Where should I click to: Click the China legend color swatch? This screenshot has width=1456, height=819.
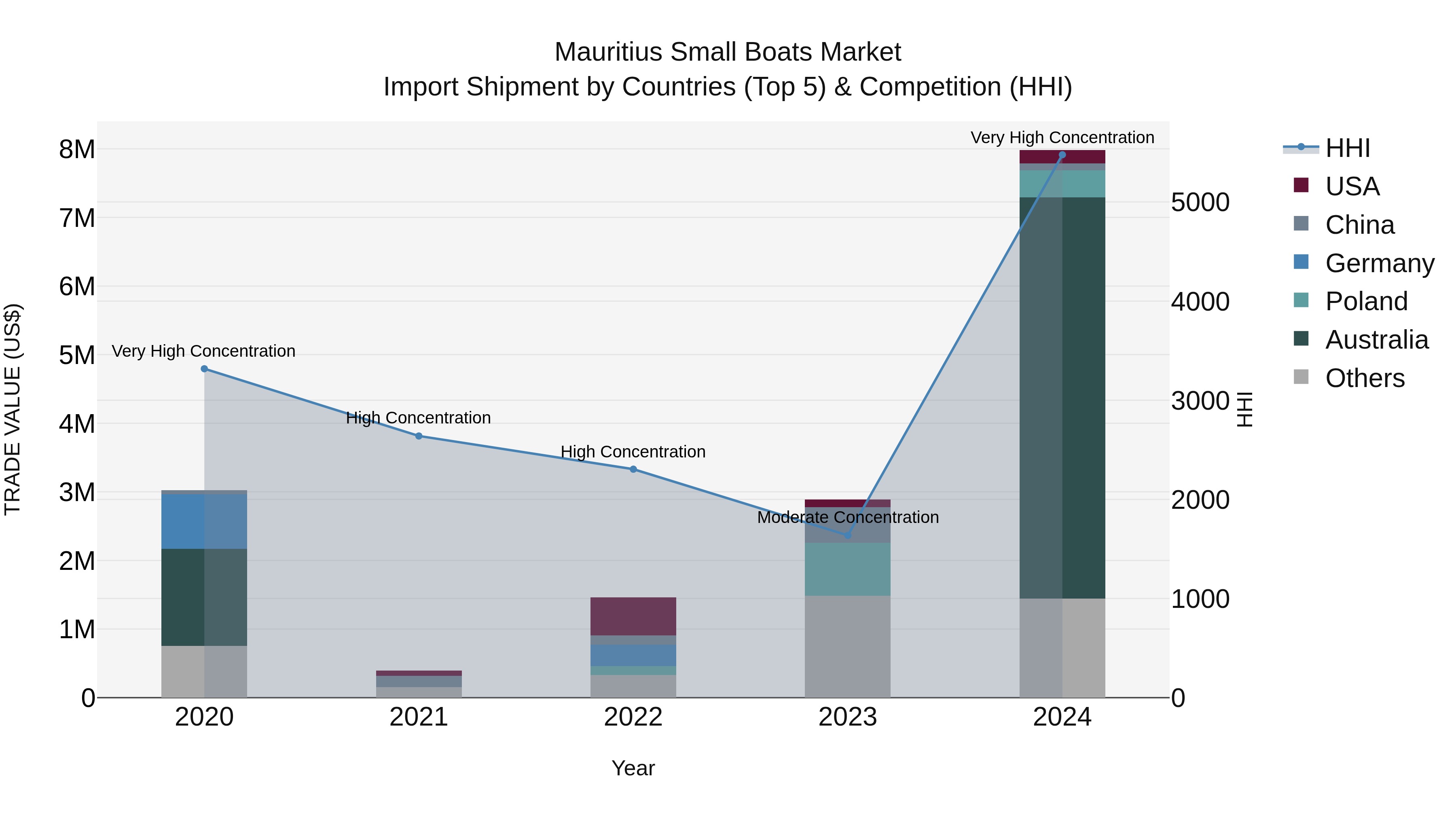1301,223
